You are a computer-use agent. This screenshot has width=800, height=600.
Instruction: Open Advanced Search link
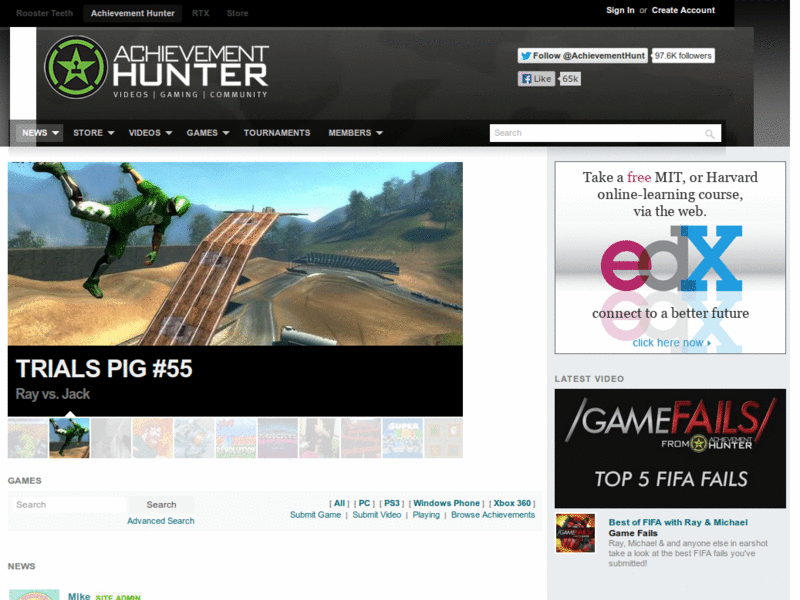(x=161, y=521)
